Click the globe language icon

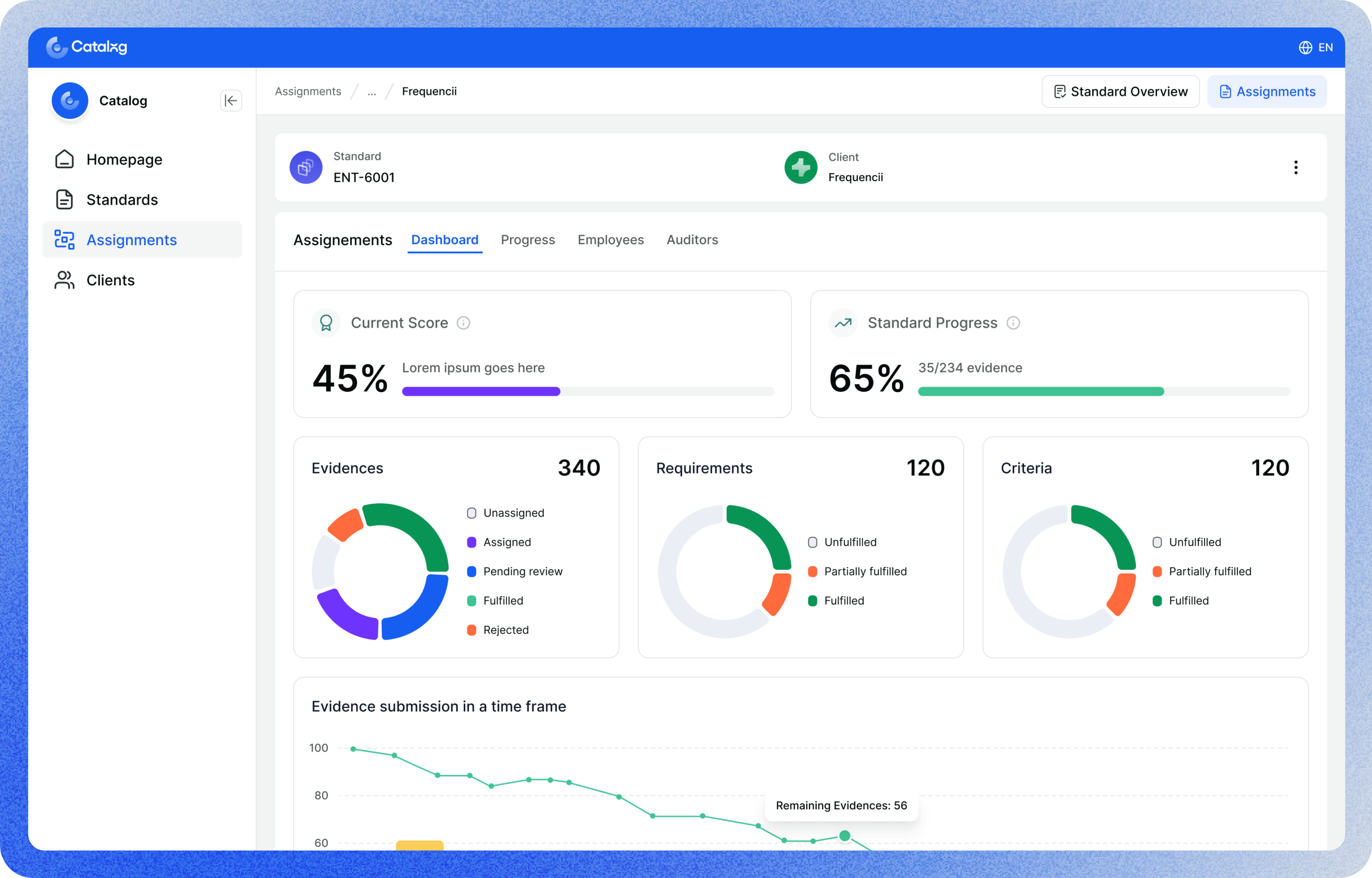pos(1305,47)
